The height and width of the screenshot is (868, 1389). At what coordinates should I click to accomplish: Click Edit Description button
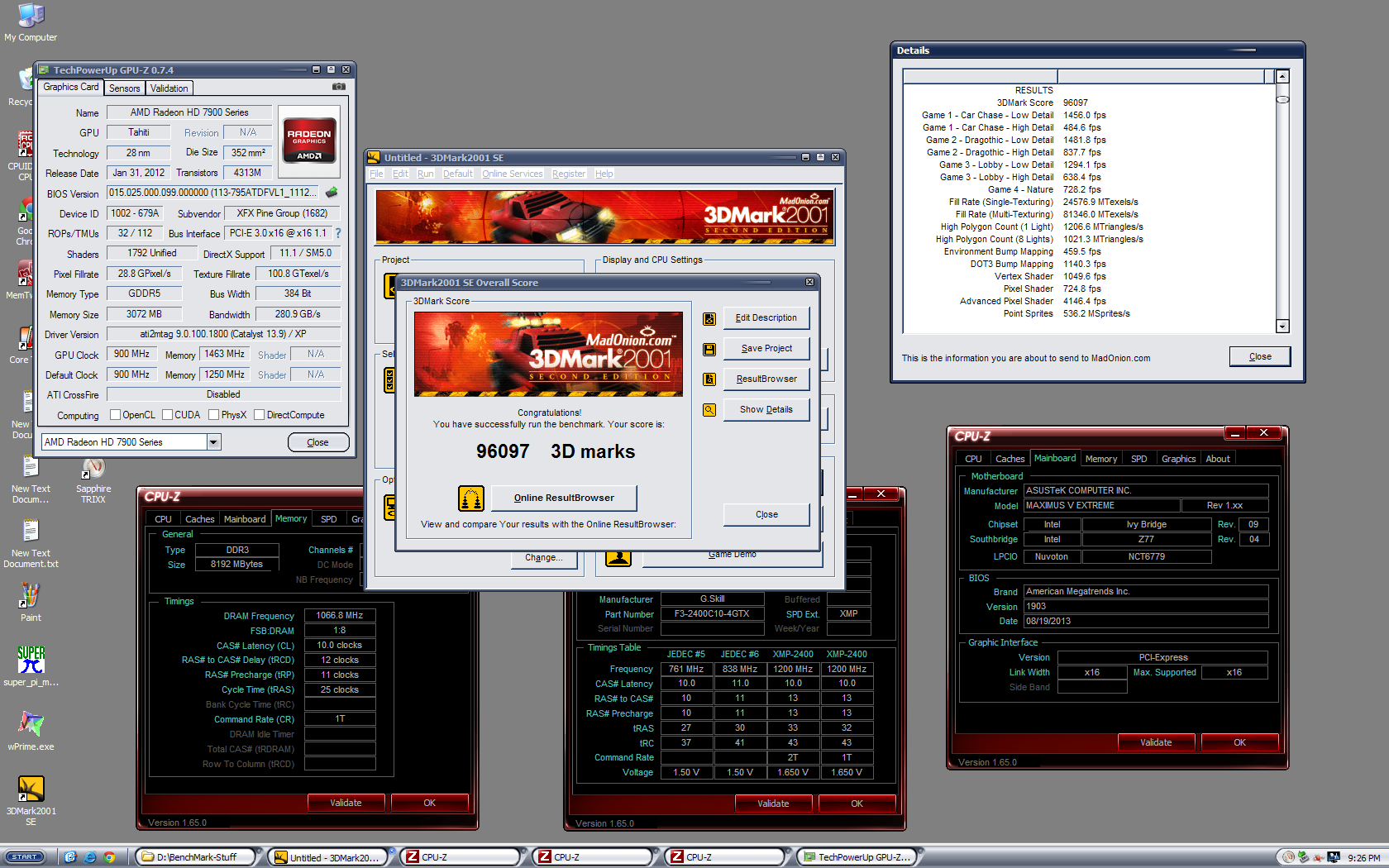click(x=766, y=318)
